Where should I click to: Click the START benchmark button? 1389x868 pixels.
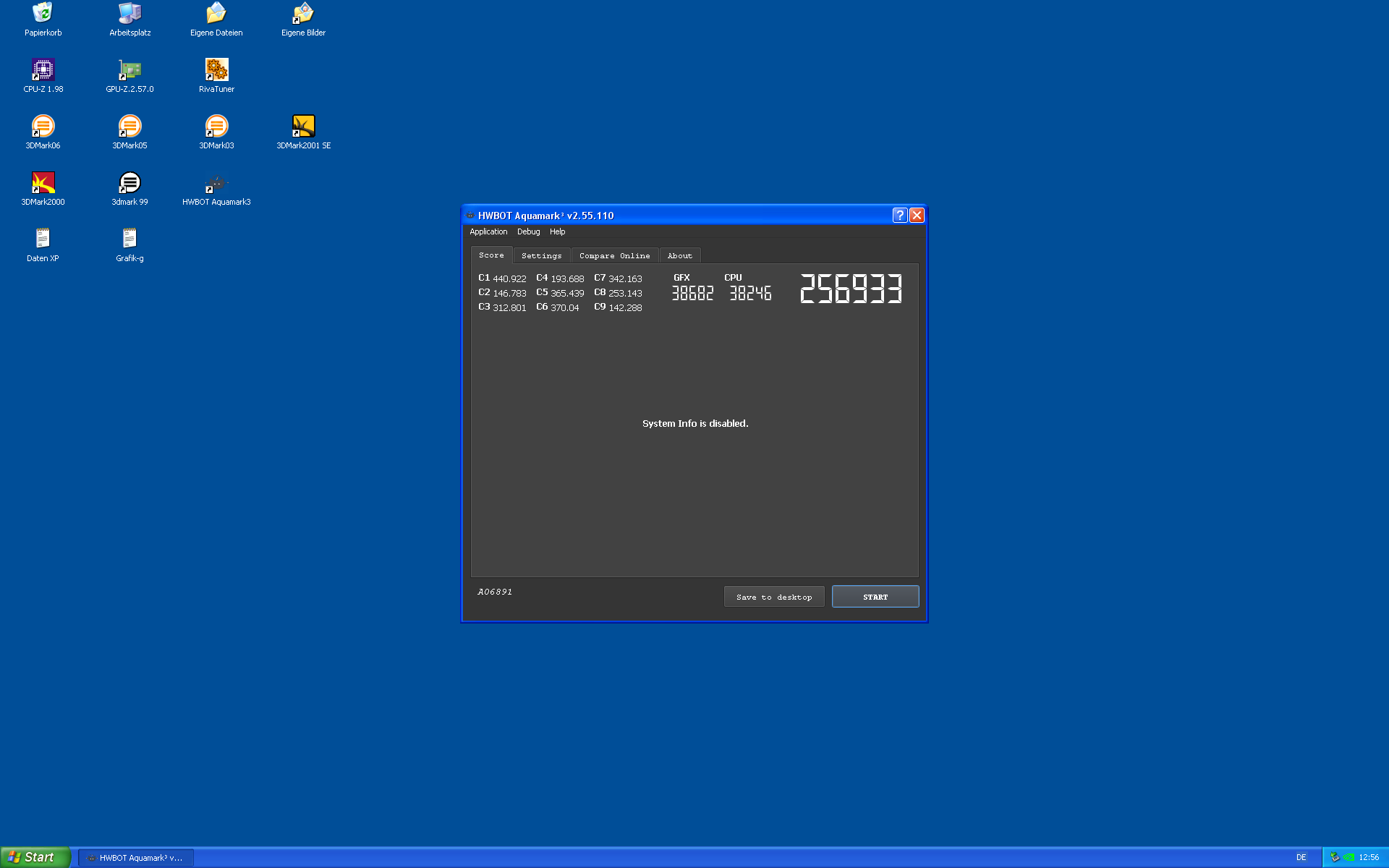[875, 597]
